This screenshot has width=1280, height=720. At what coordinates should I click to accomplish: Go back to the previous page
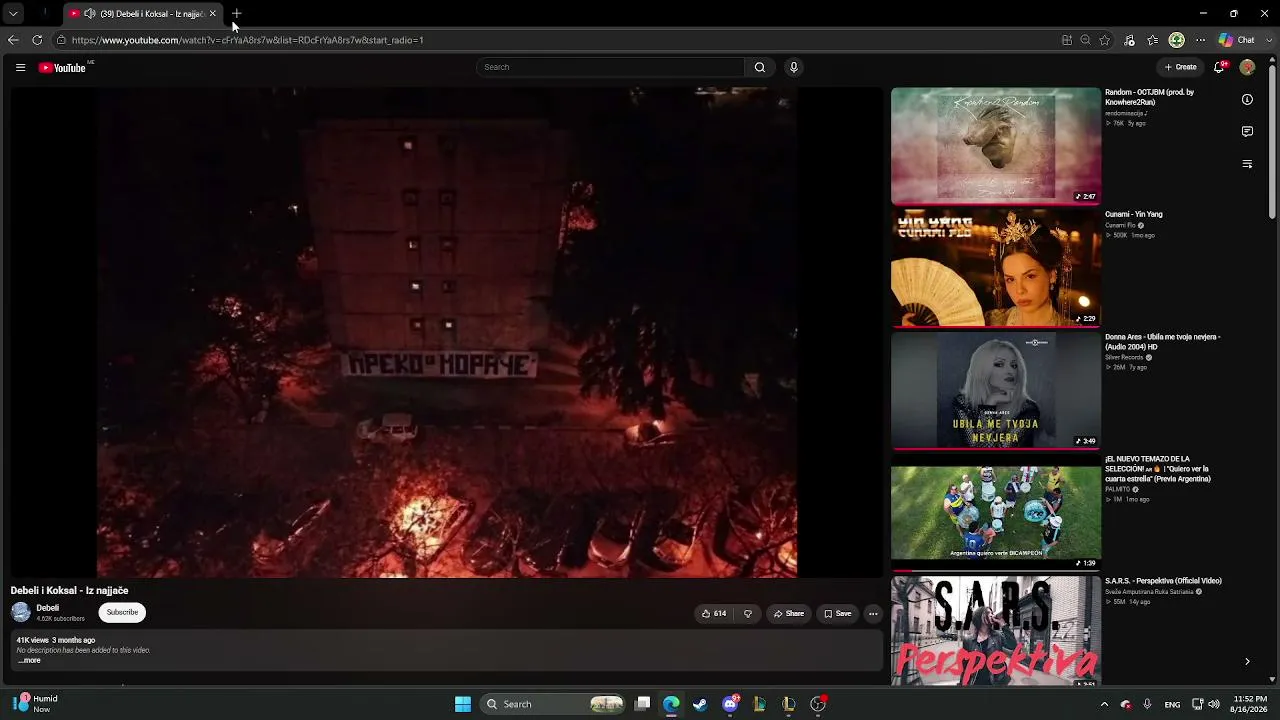tap(13, 40)
